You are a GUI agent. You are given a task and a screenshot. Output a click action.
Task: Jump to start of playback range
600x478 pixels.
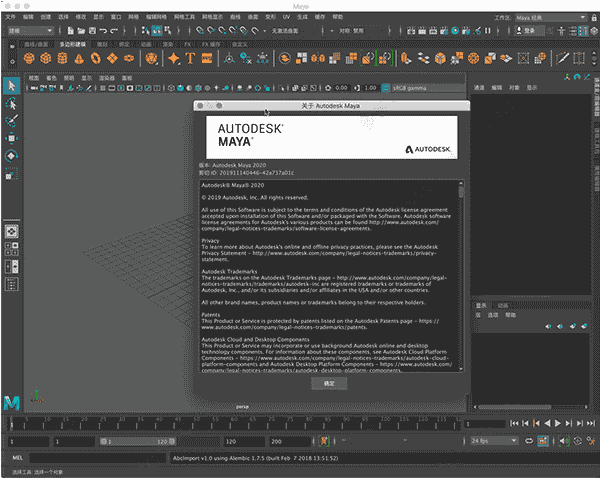point(514,423)
